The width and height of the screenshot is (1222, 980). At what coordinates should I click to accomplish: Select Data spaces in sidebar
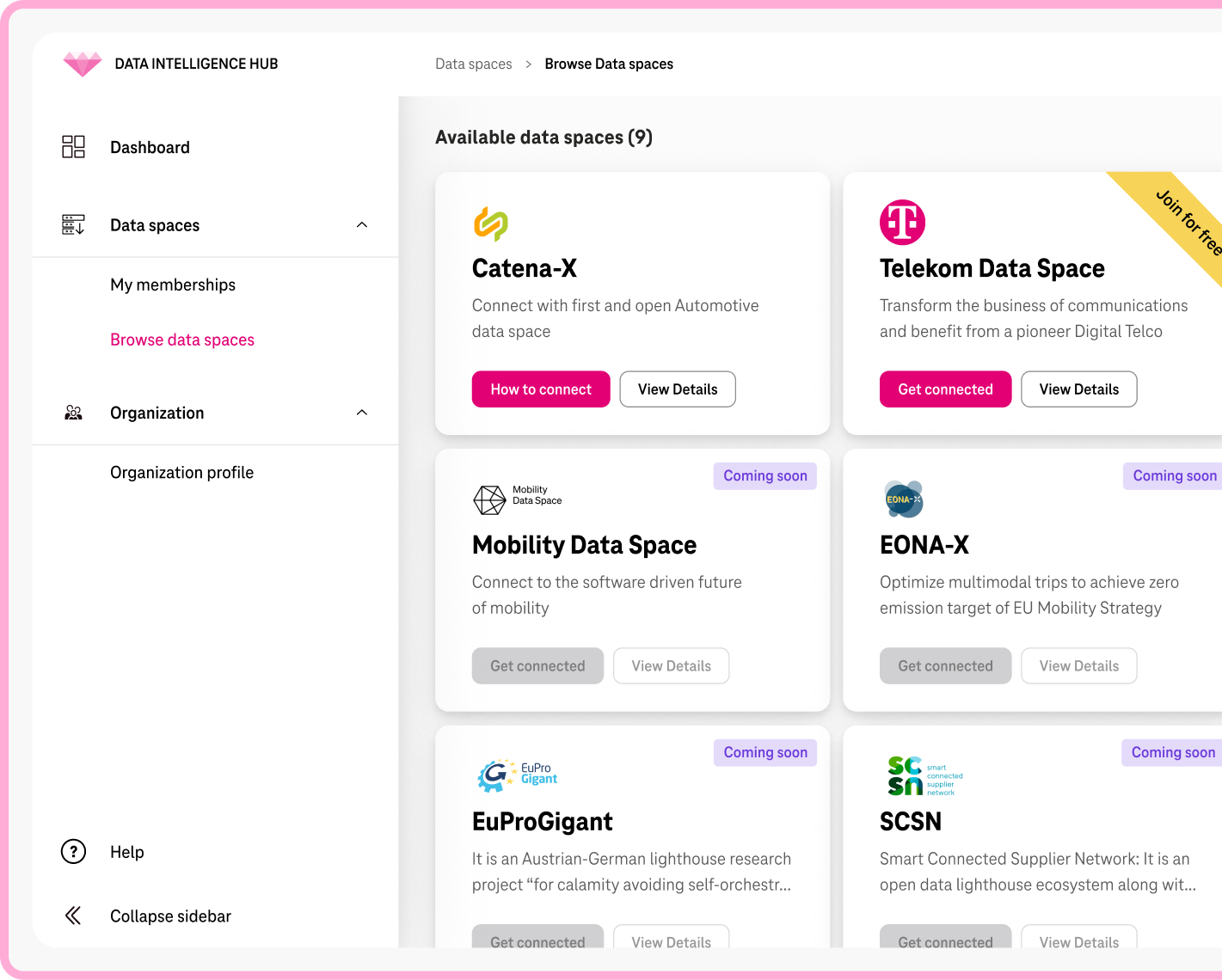pyautogui.click(x=155, y=225)
